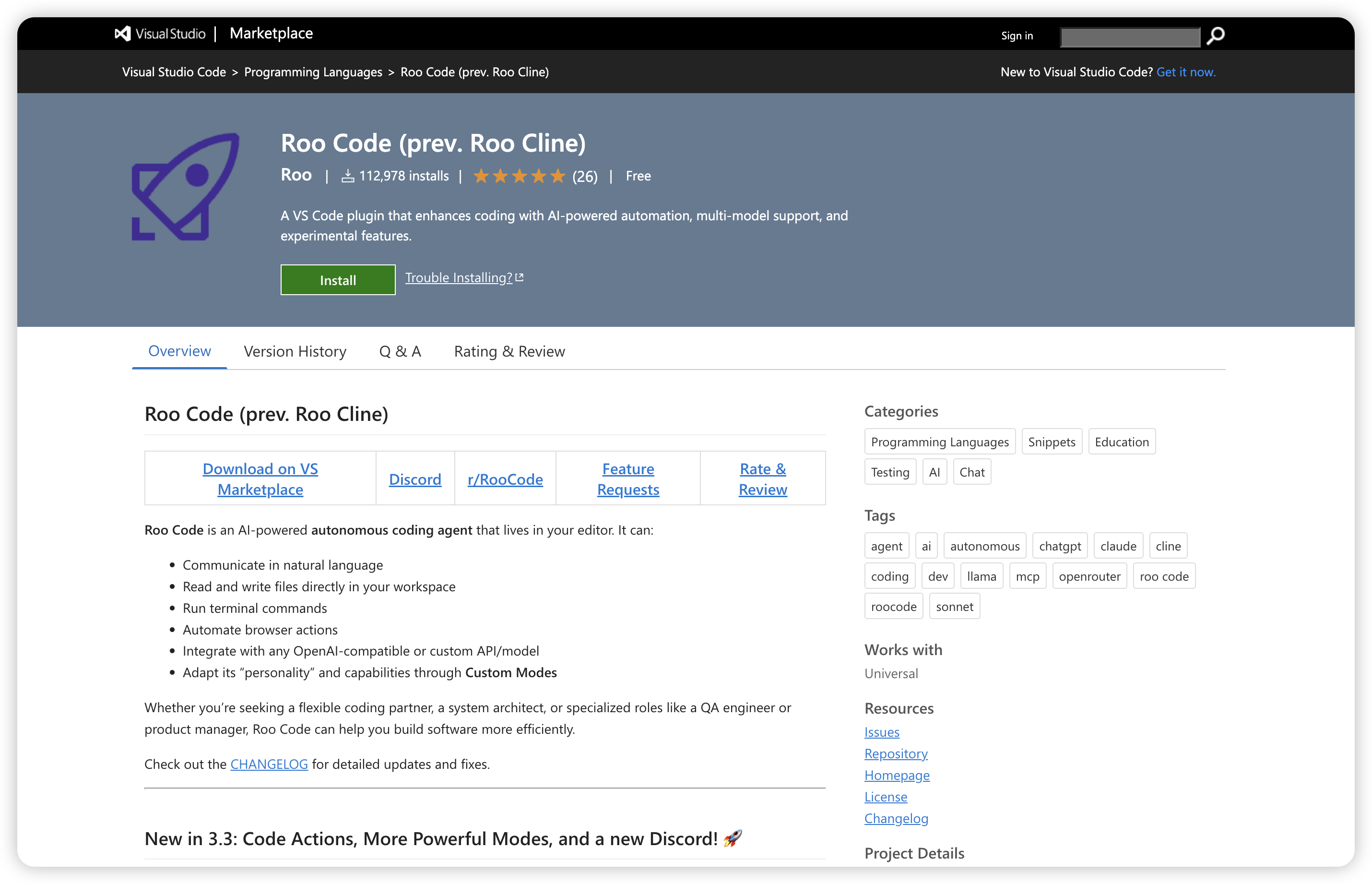Click the search magnifier icon
Image resolution: width=1372 pixels, height=884 pixels.
1215,36
